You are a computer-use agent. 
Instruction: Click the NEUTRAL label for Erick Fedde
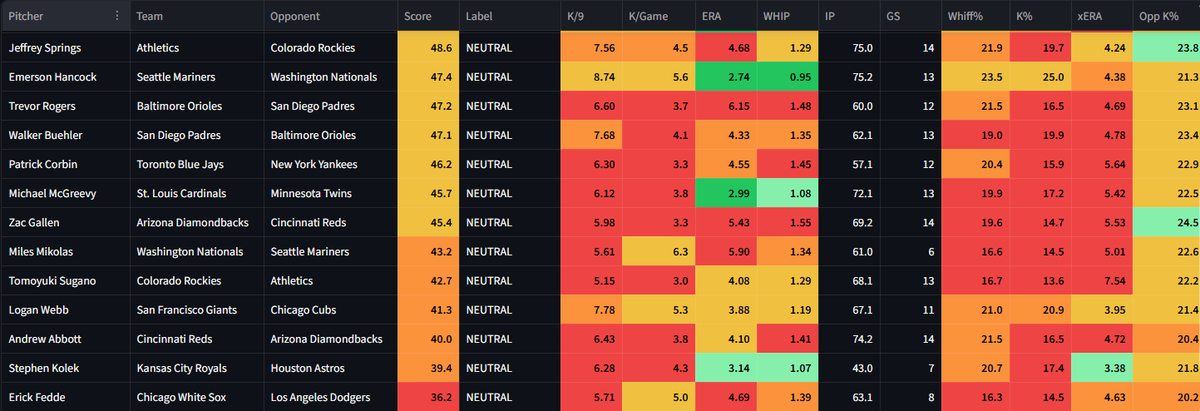click(509, 397)
